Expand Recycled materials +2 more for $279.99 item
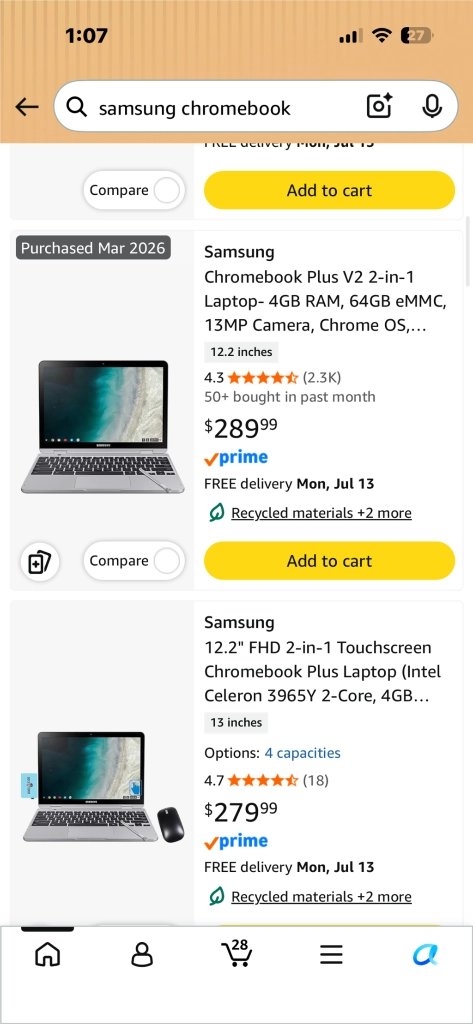This screenshot has width=473, height=1024. [x=321, y=897]
